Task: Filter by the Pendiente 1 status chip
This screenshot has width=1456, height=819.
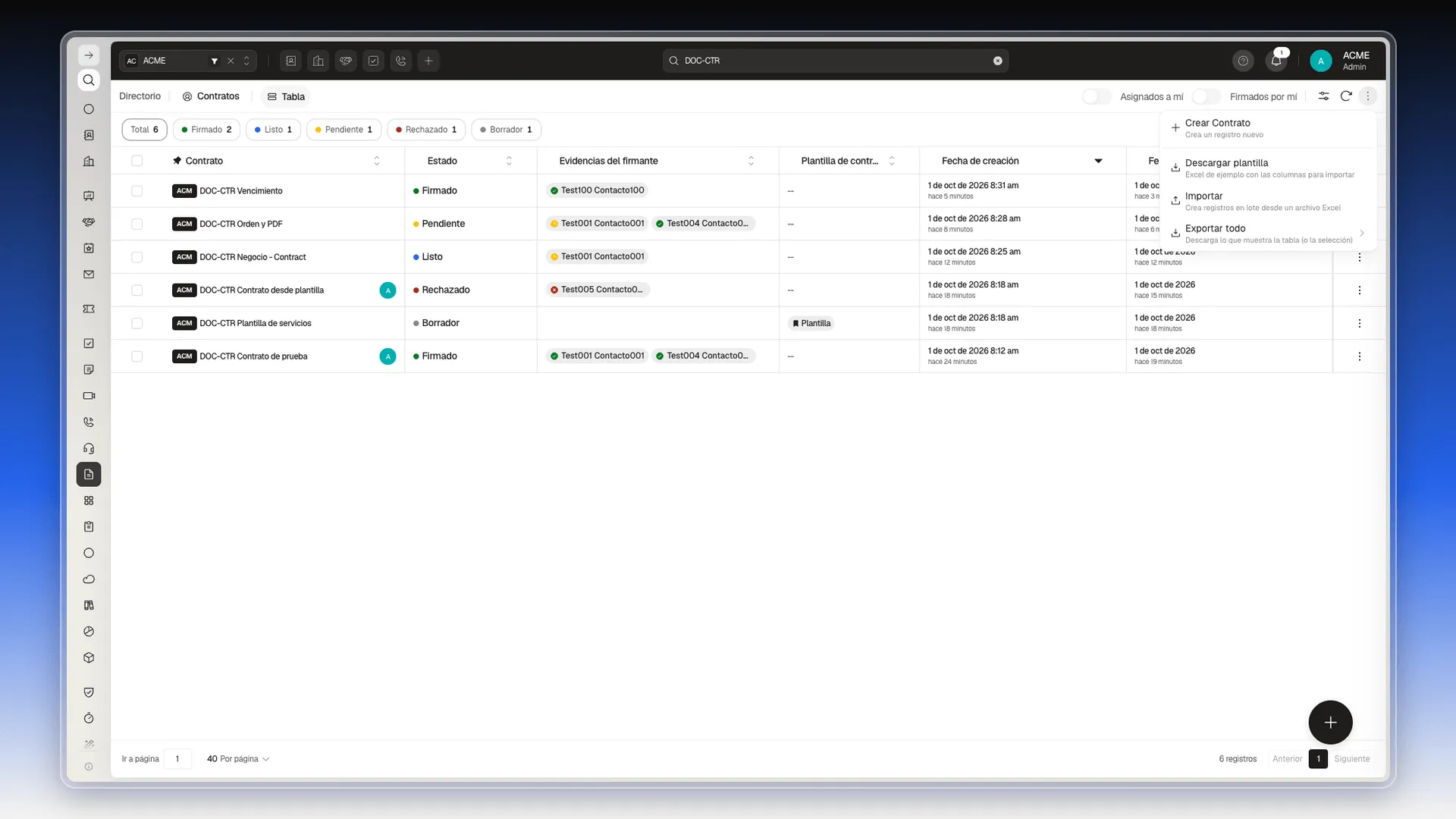Action: coord(344,130)
